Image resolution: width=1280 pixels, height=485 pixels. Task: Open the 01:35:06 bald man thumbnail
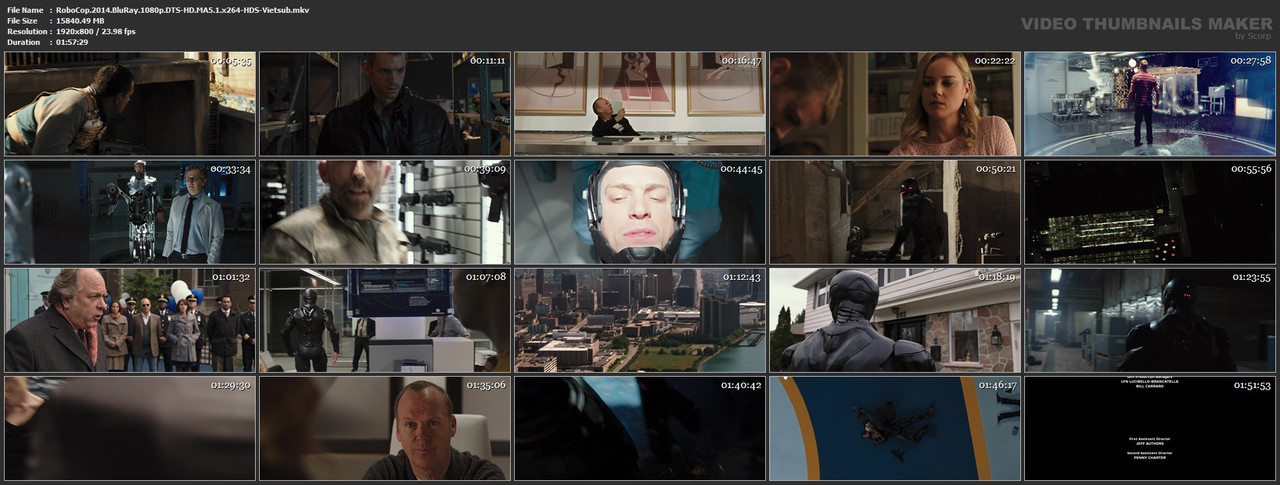tap(385, 428)
